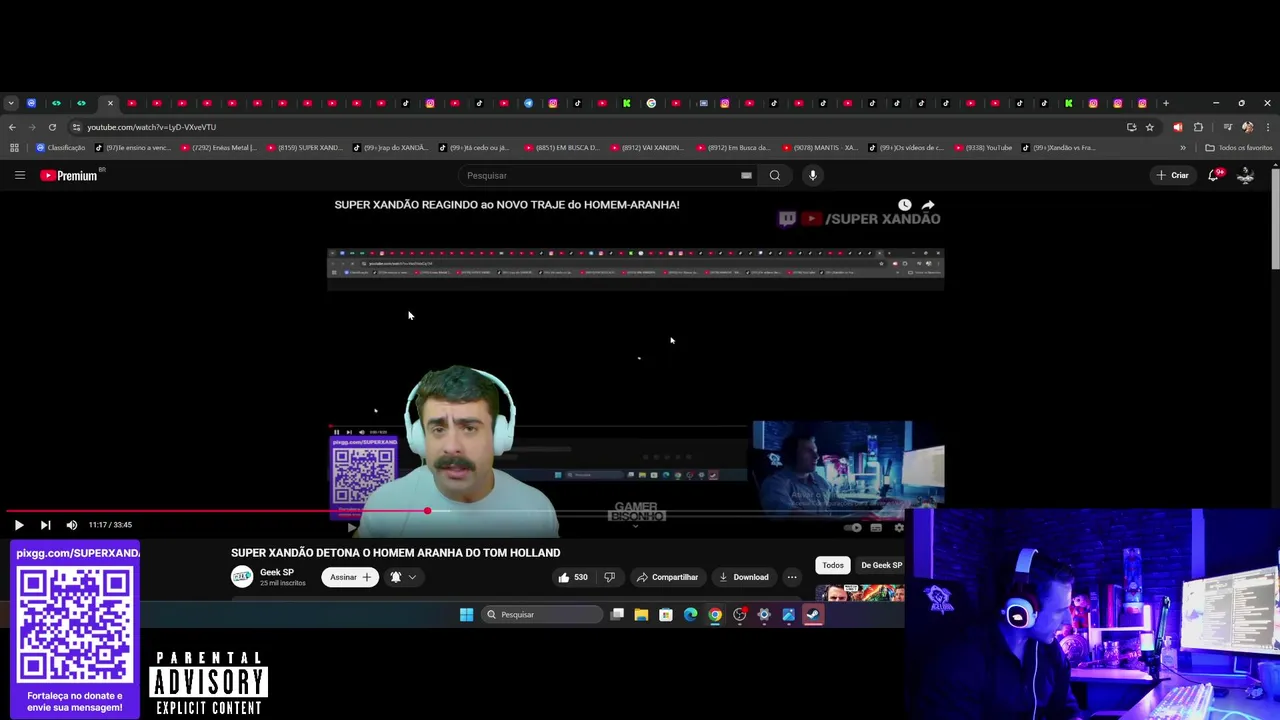Click the video title SUPER XANDÃO DETONA

pyautogui.click(x=395, y=552)
